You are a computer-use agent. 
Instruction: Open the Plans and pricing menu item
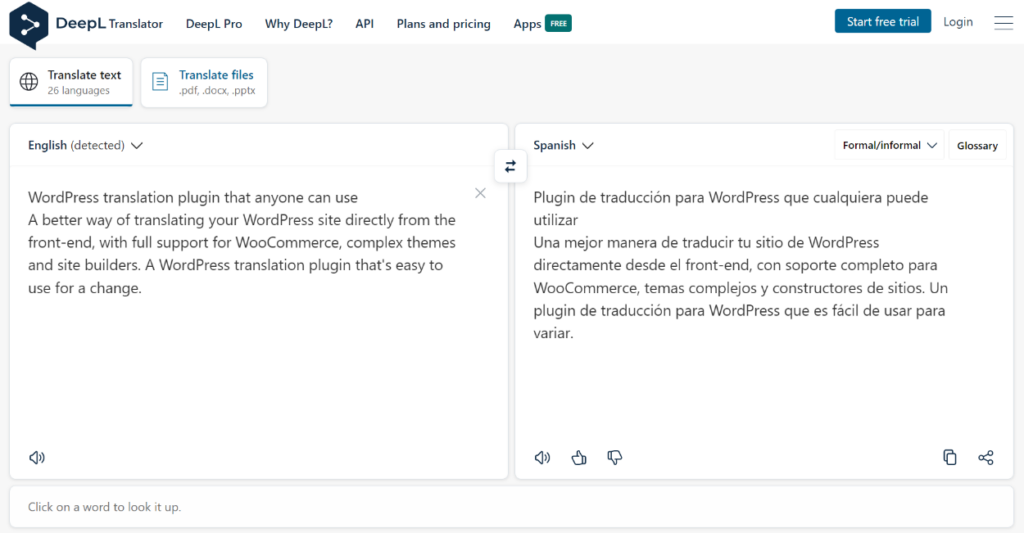coord(443,24)
